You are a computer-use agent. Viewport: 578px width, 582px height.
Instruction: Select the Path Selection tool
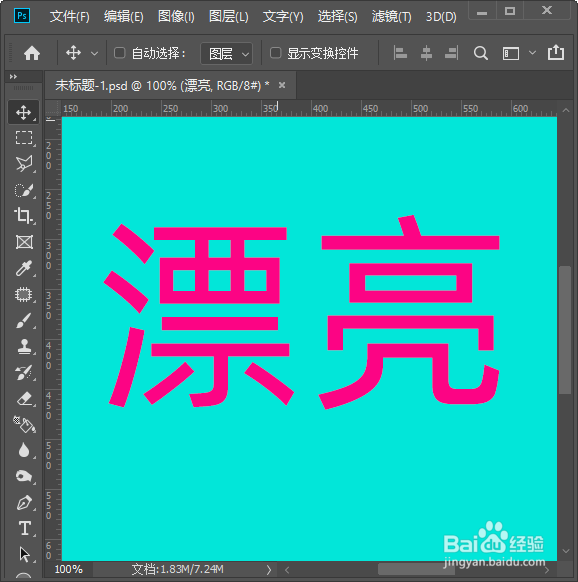(25, 554)
